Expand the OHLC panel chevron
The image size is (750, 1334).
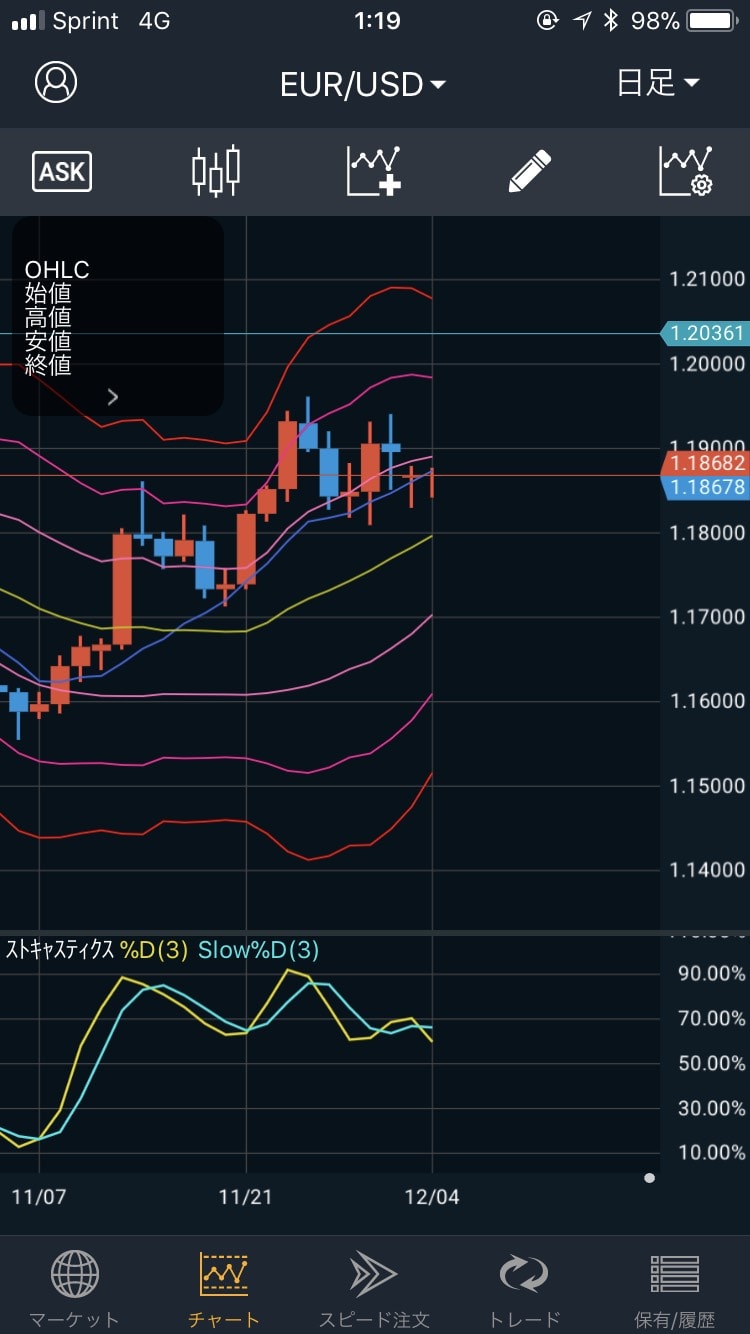[113, 397]
